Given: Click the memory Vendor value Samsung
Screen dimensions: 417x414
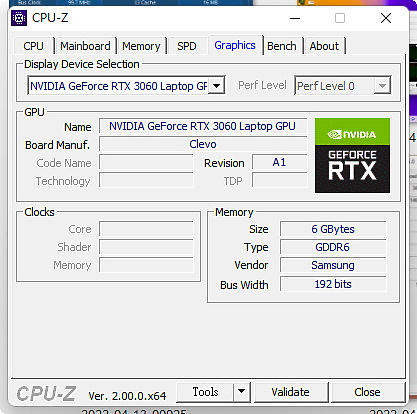Looking at the screenshot, I should [x=333, y=265].
